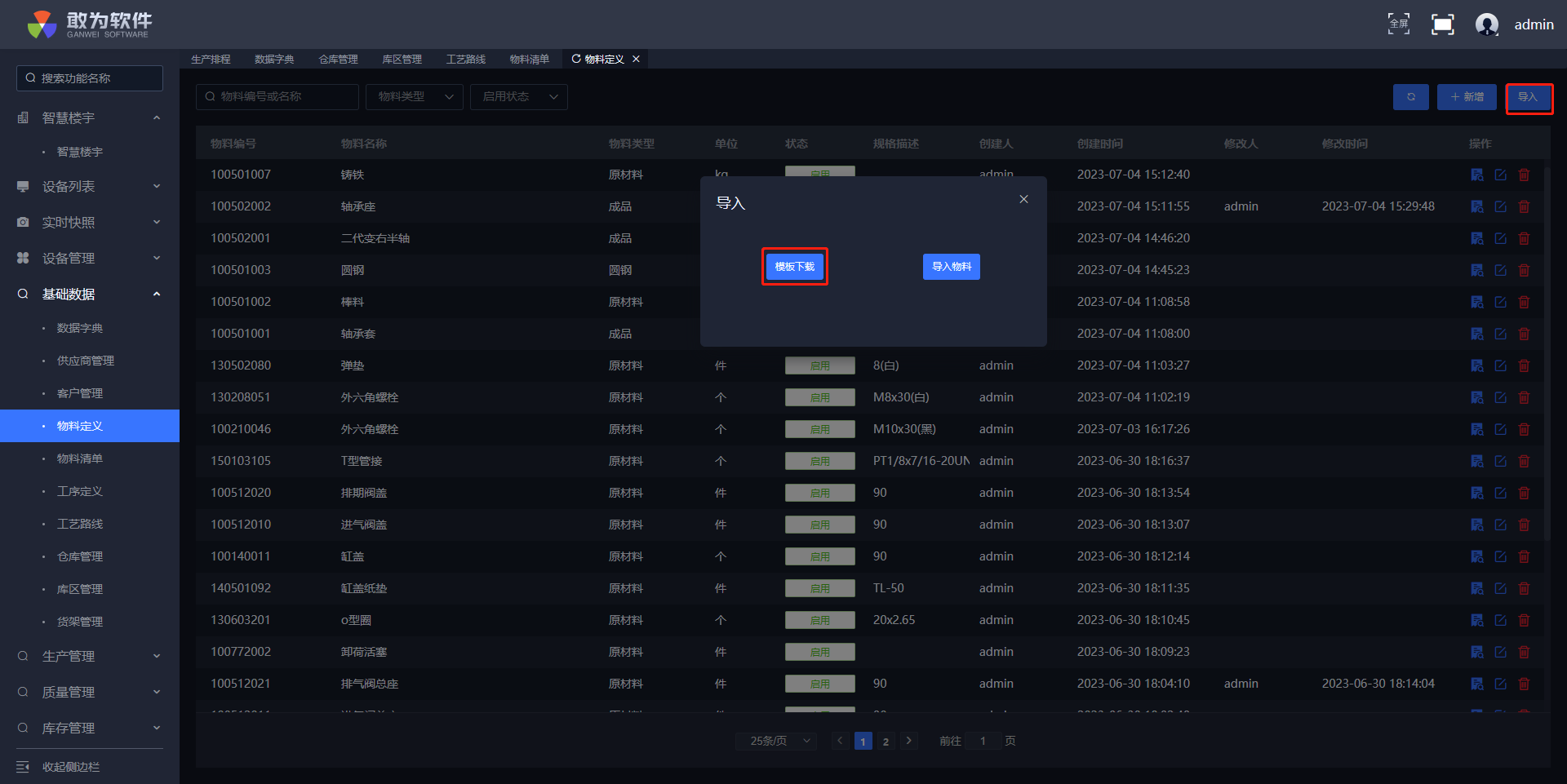Image resolution: width=1567 pixels, height=784 pixels.
Task: Click the 导入物料 button
Action: point(951,267)
